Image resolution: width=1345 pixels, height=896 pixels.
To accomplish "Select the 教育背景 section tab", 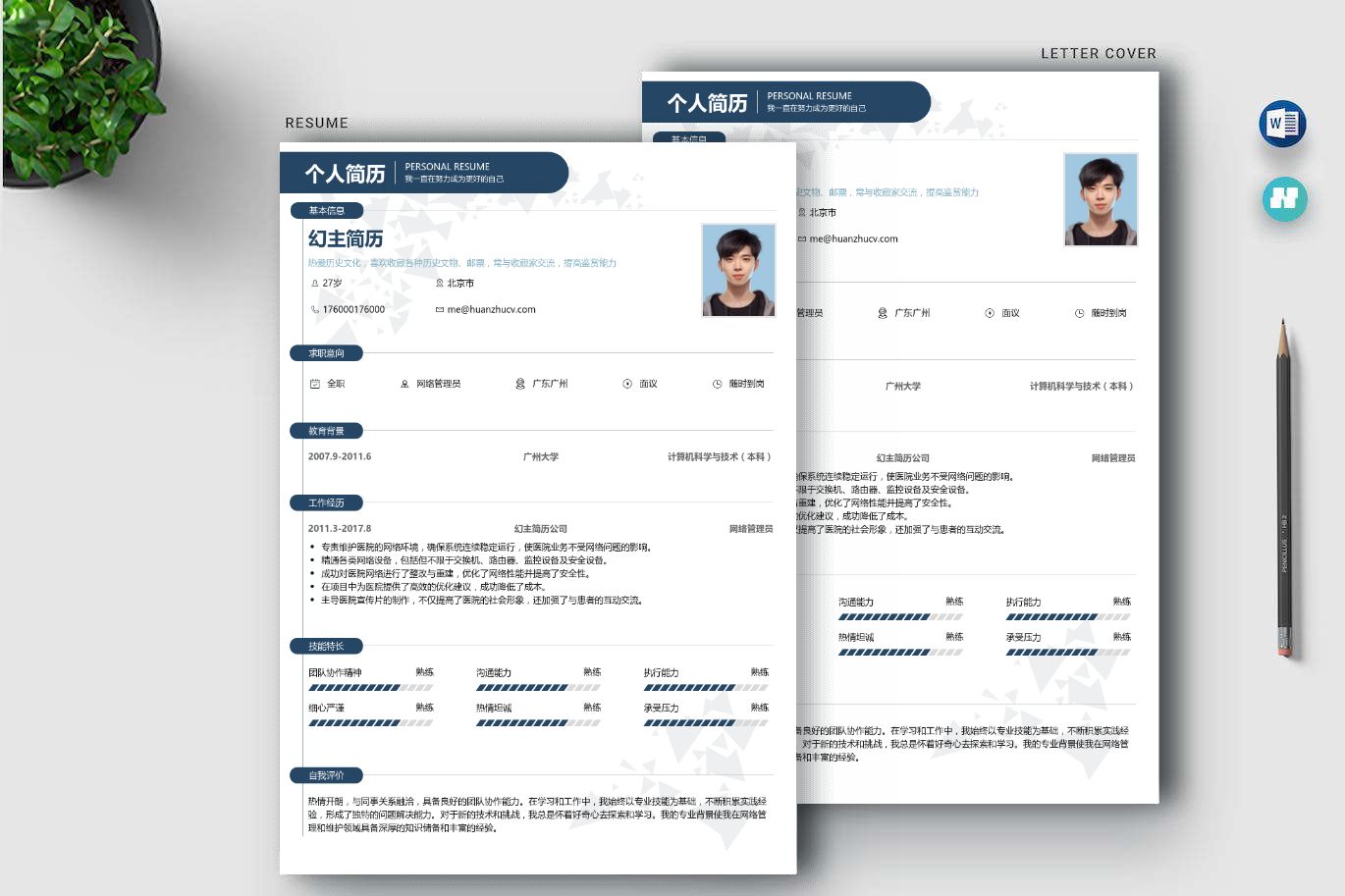I will pyautogui.click(x=327, y=431).
